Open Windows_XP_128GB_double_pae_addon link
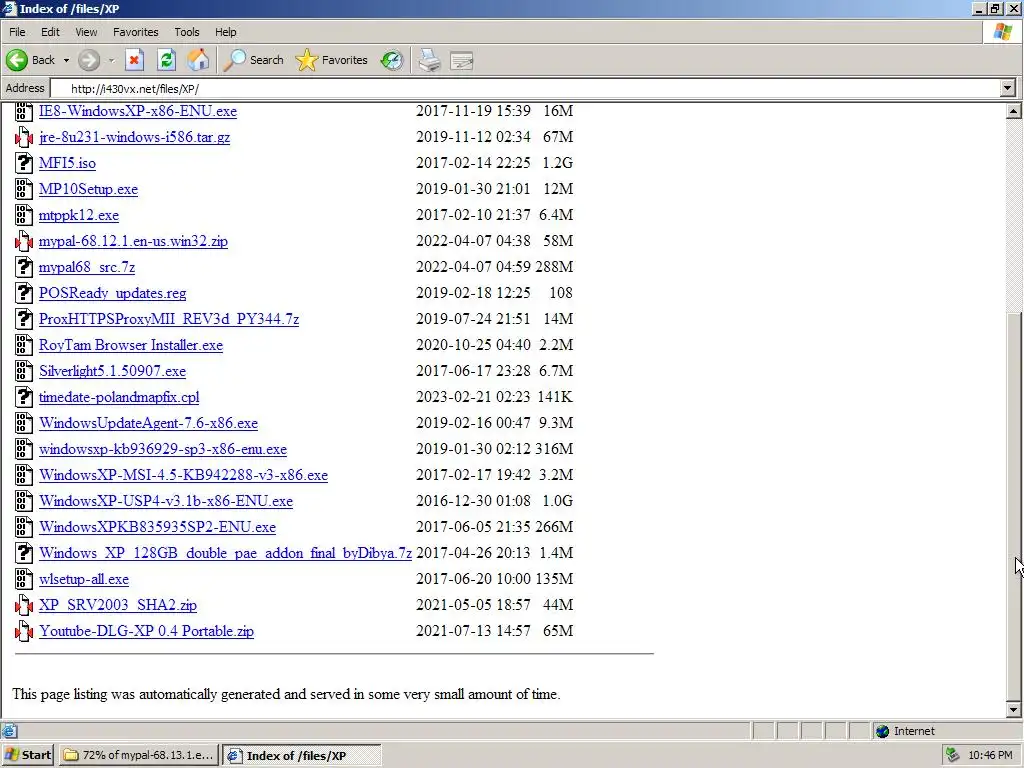Screen dimensions: 1024x768 pos(225,553)
